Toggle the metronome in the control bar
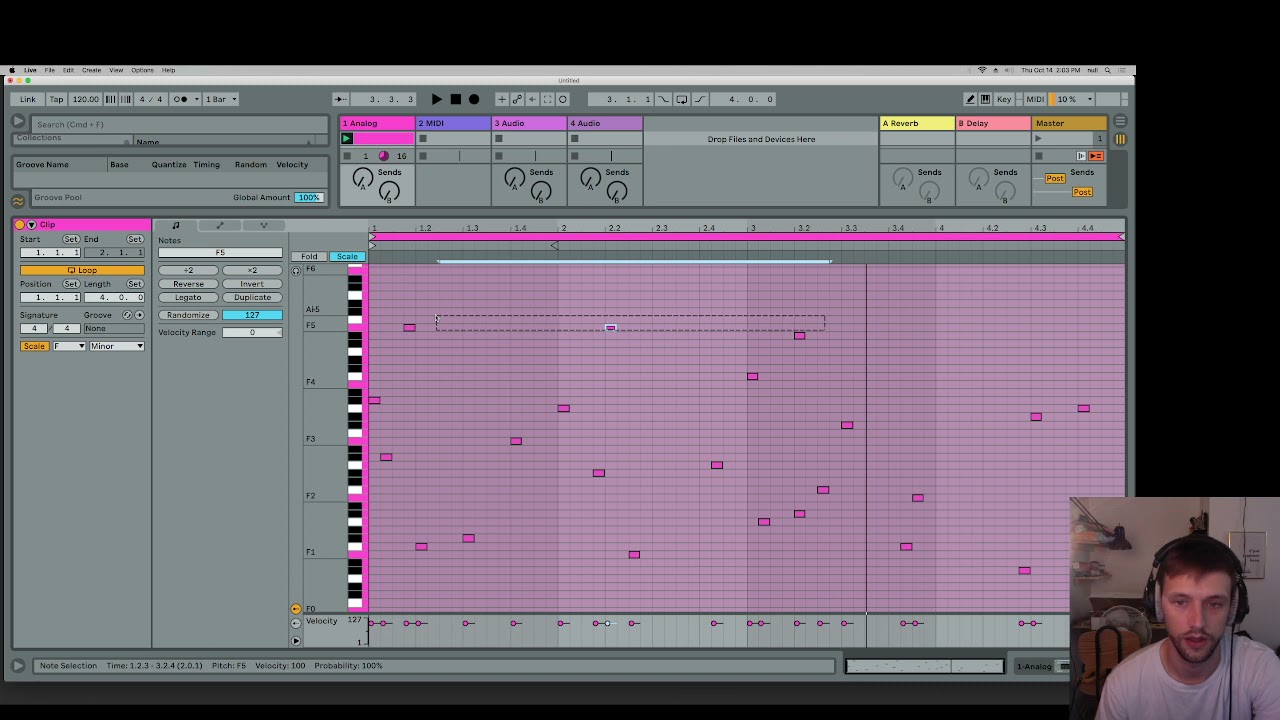1280x720 pixels. click(x=181, y=99)
